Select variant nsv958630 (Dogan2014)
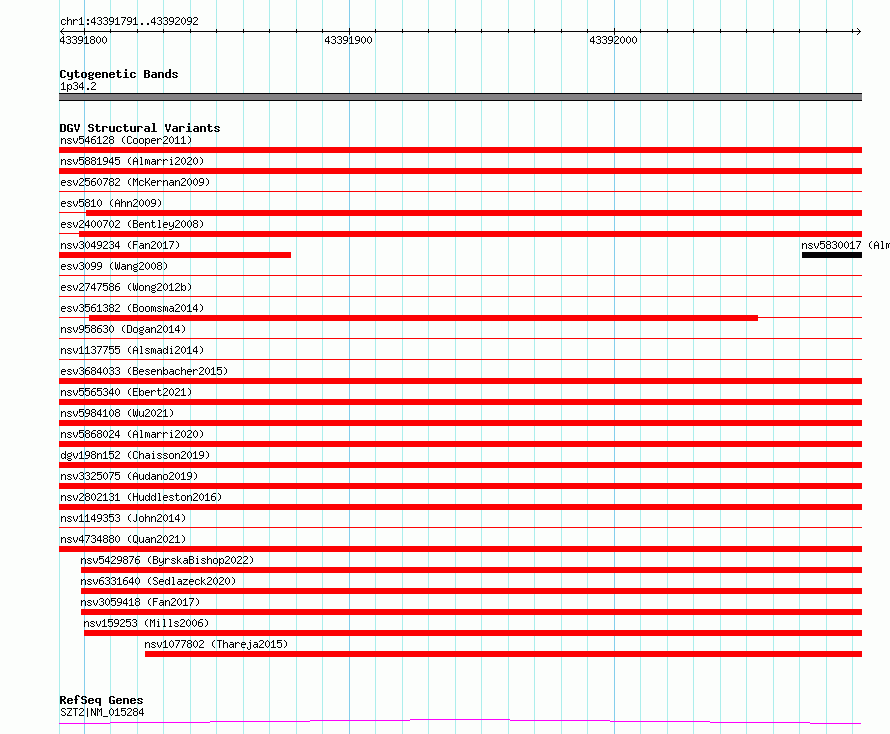 coord(123,329)
